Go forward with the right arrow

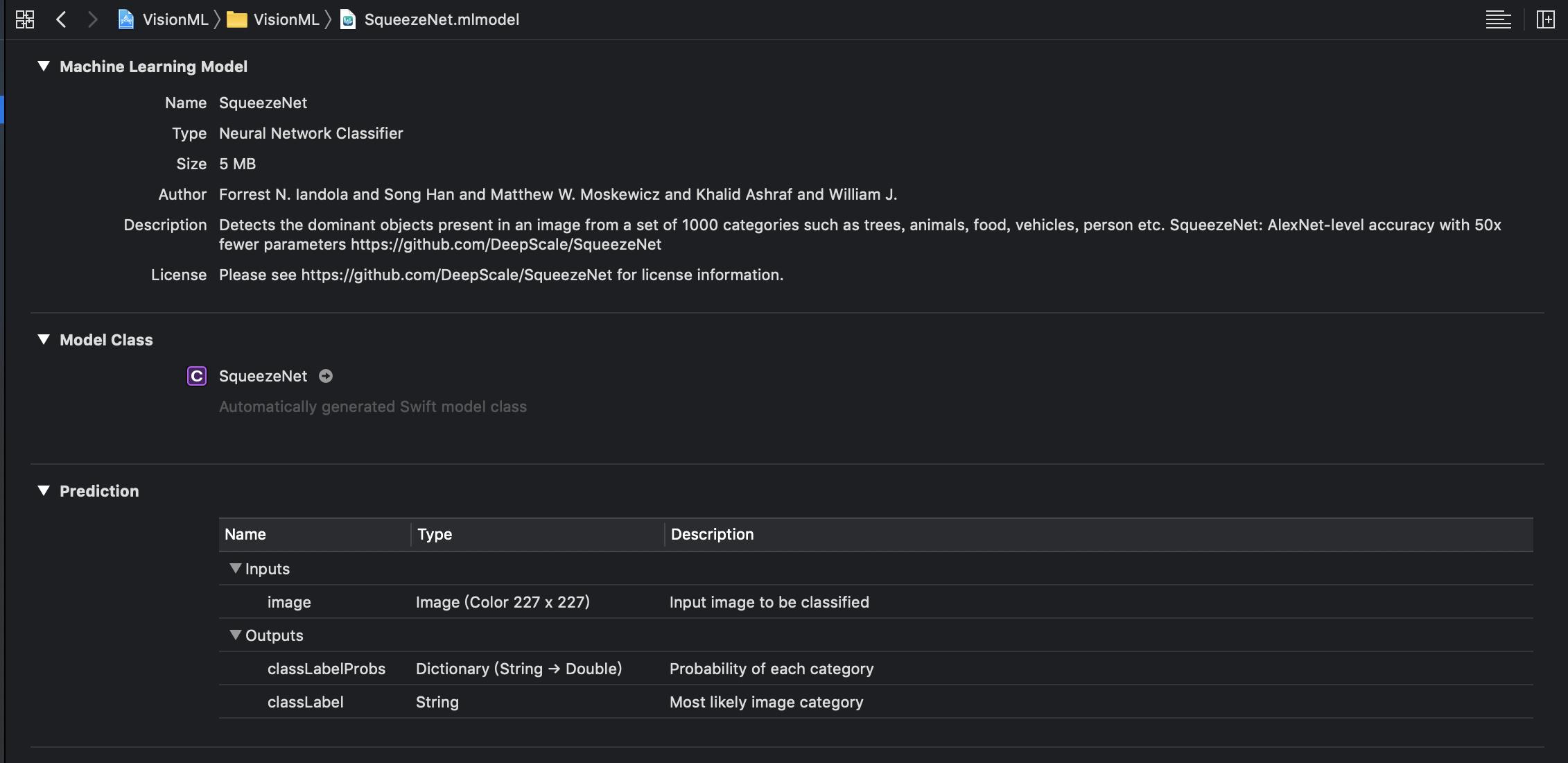coord(92,19)
